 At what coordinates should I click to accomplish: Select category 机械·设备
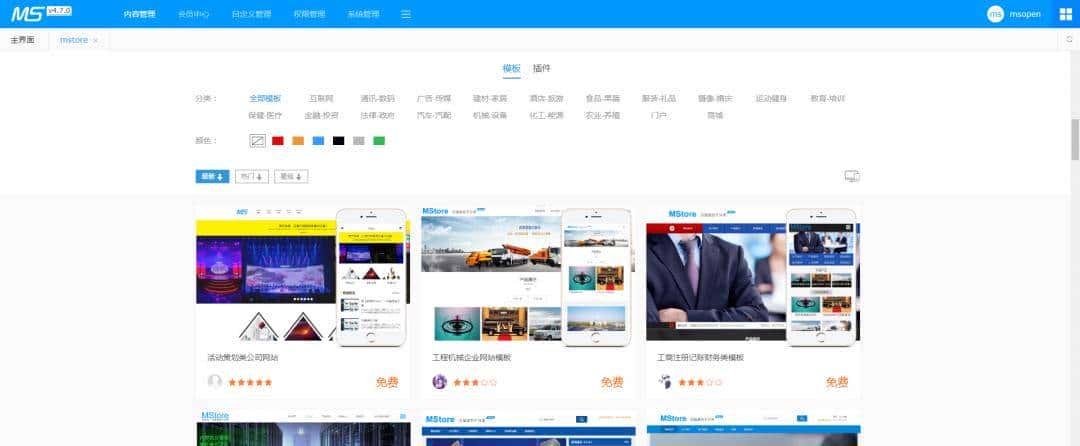490,116
